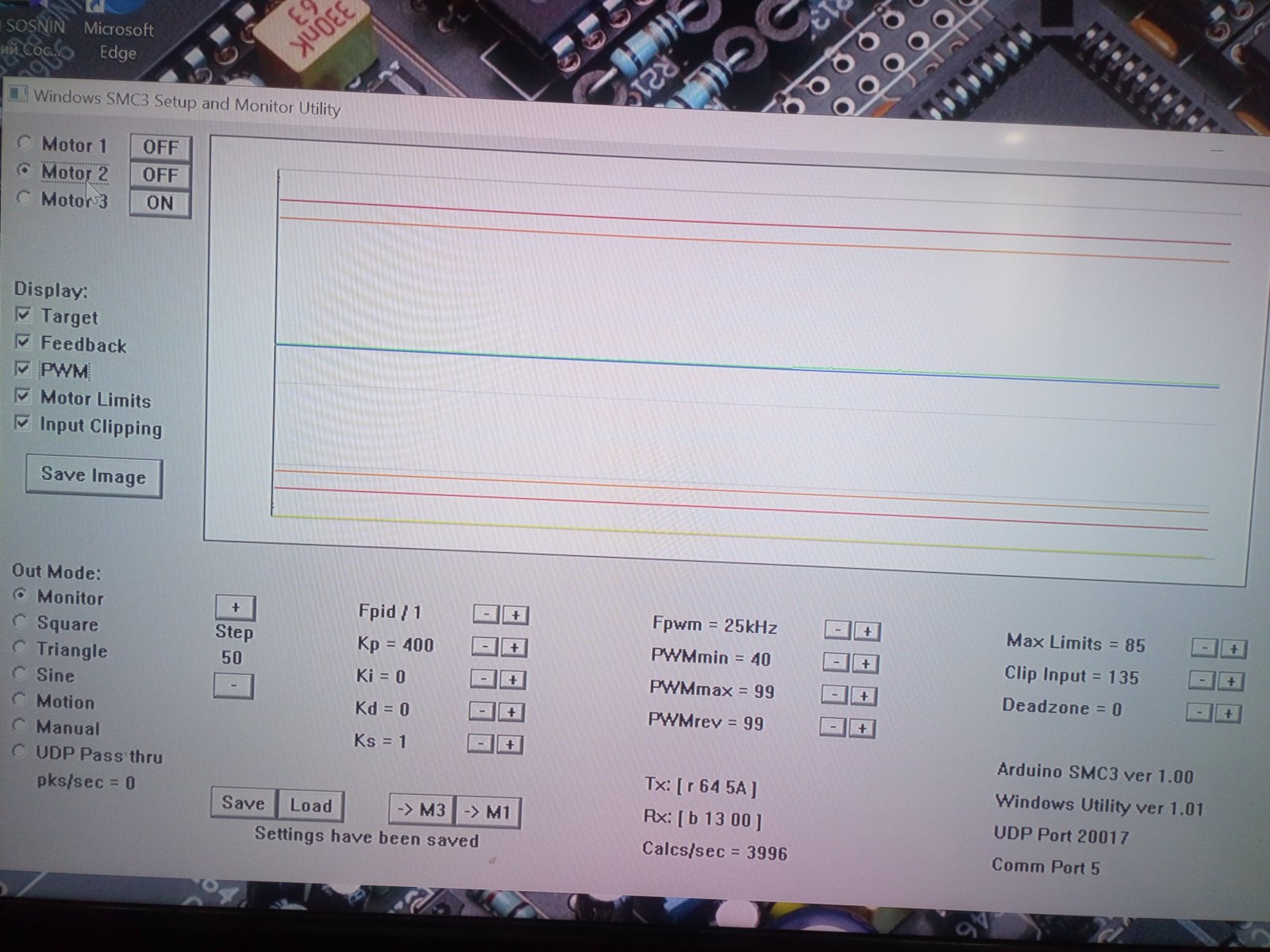
Task: Decrease PWMmin with minus button
Action: point(836,662)
